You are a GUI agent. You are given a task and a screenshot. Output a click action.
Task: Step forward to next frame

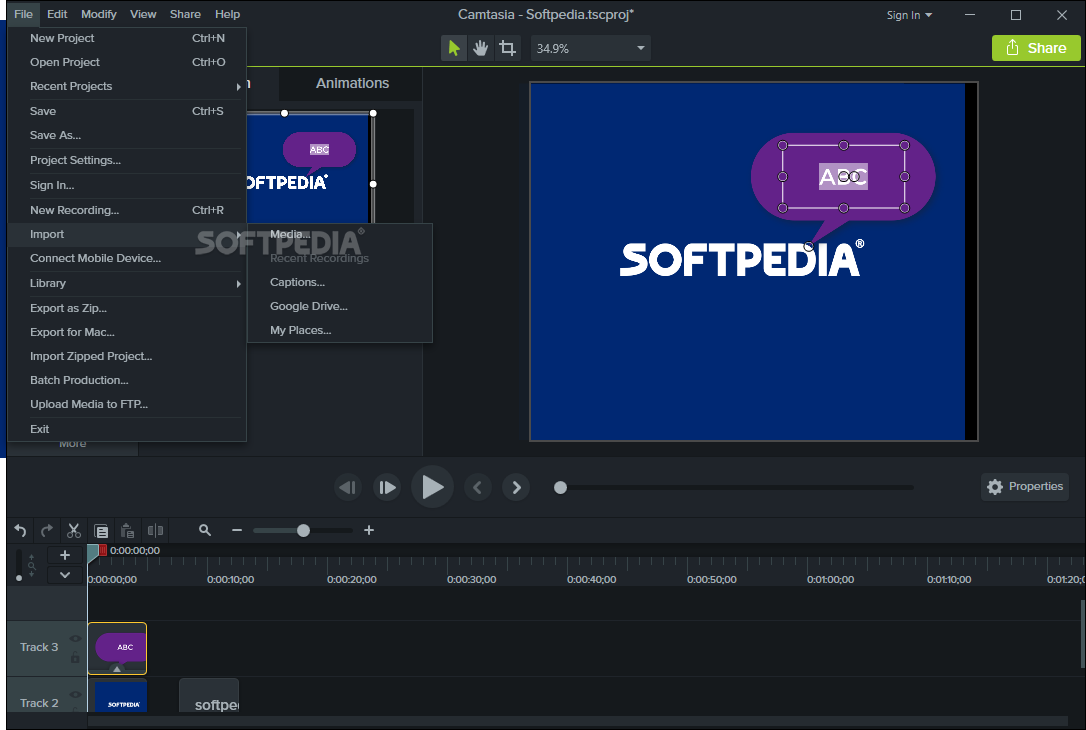click(x=387, y=487)
